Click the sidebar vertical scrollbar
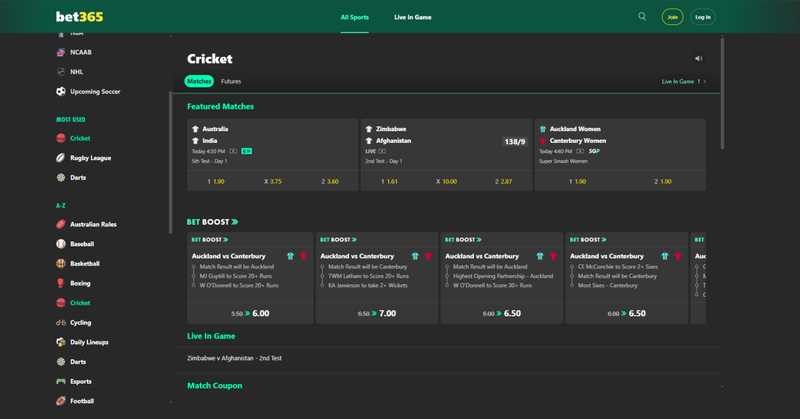 (170, 162)
